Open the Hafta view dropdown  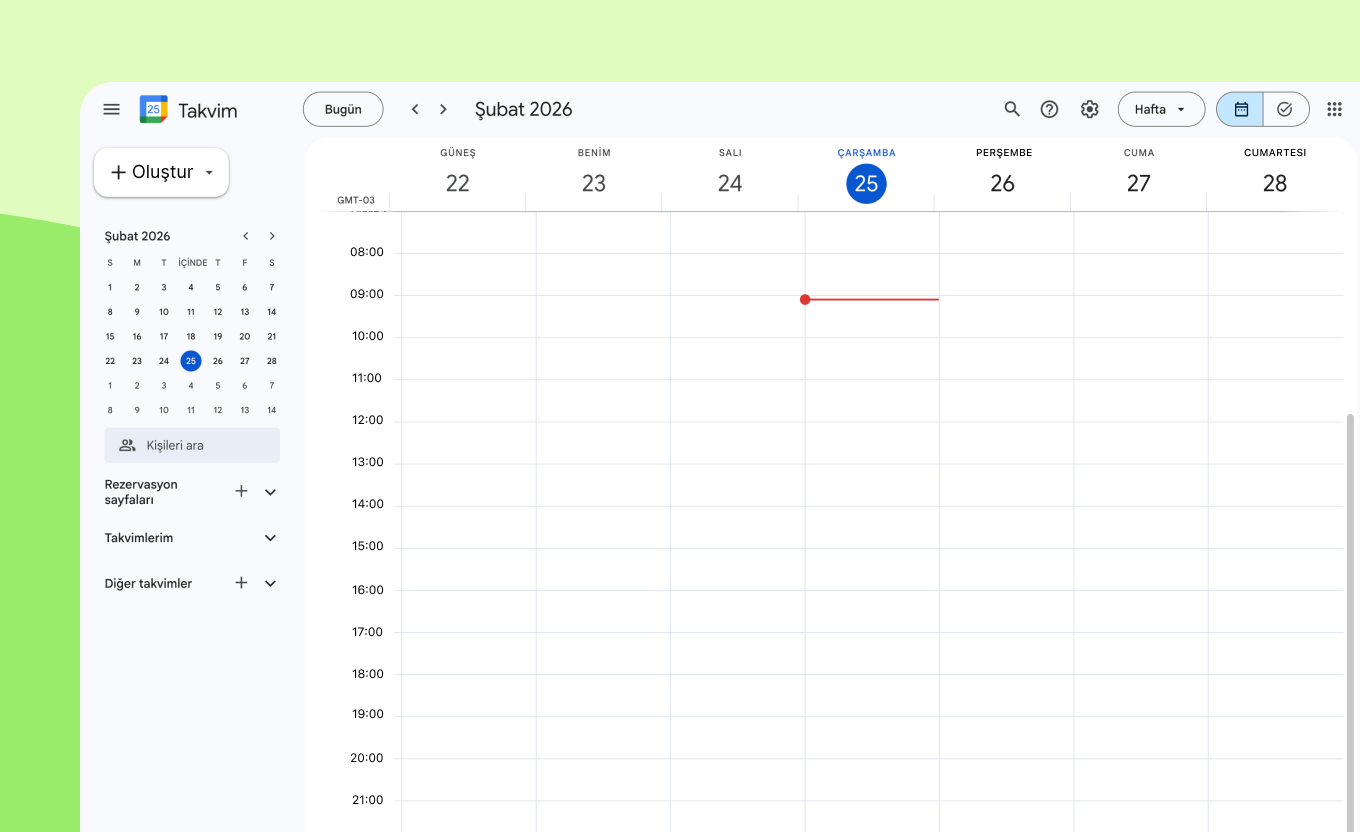(x=1160, y=110)
